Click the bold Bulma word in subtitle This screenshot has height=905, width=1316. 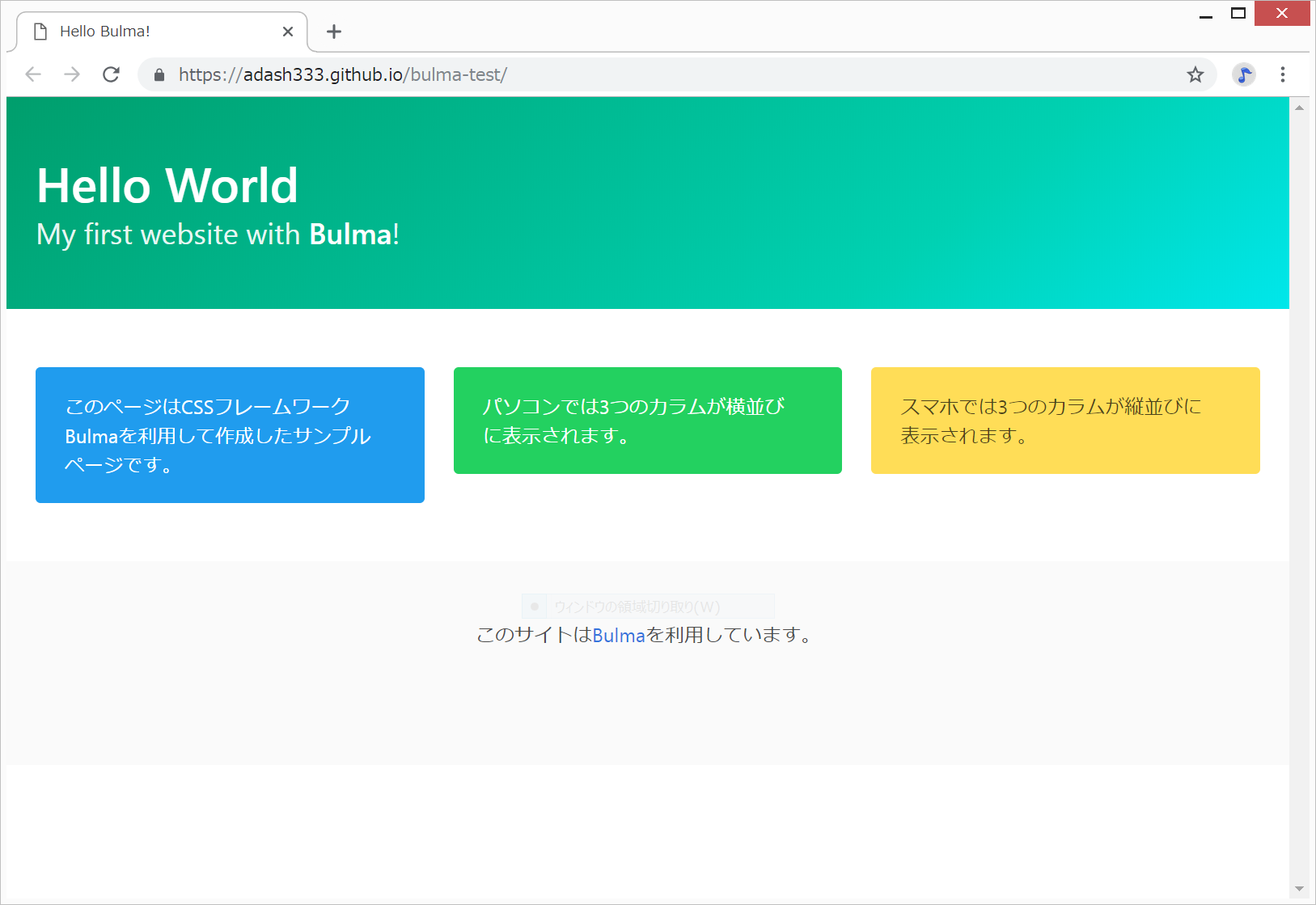click(350, 235)
